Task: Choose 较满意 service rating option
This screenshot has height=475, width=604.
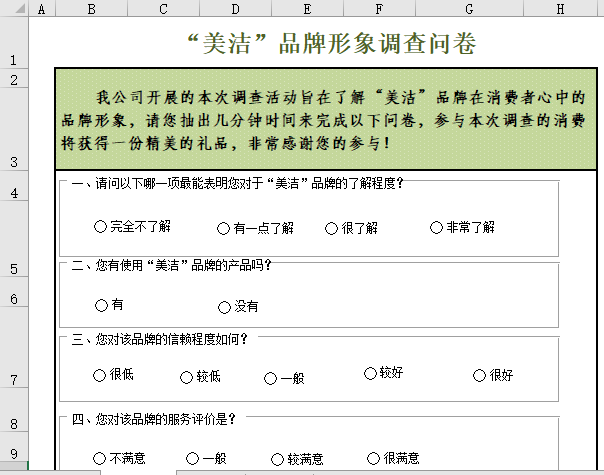Action: [x=278, y=458]
